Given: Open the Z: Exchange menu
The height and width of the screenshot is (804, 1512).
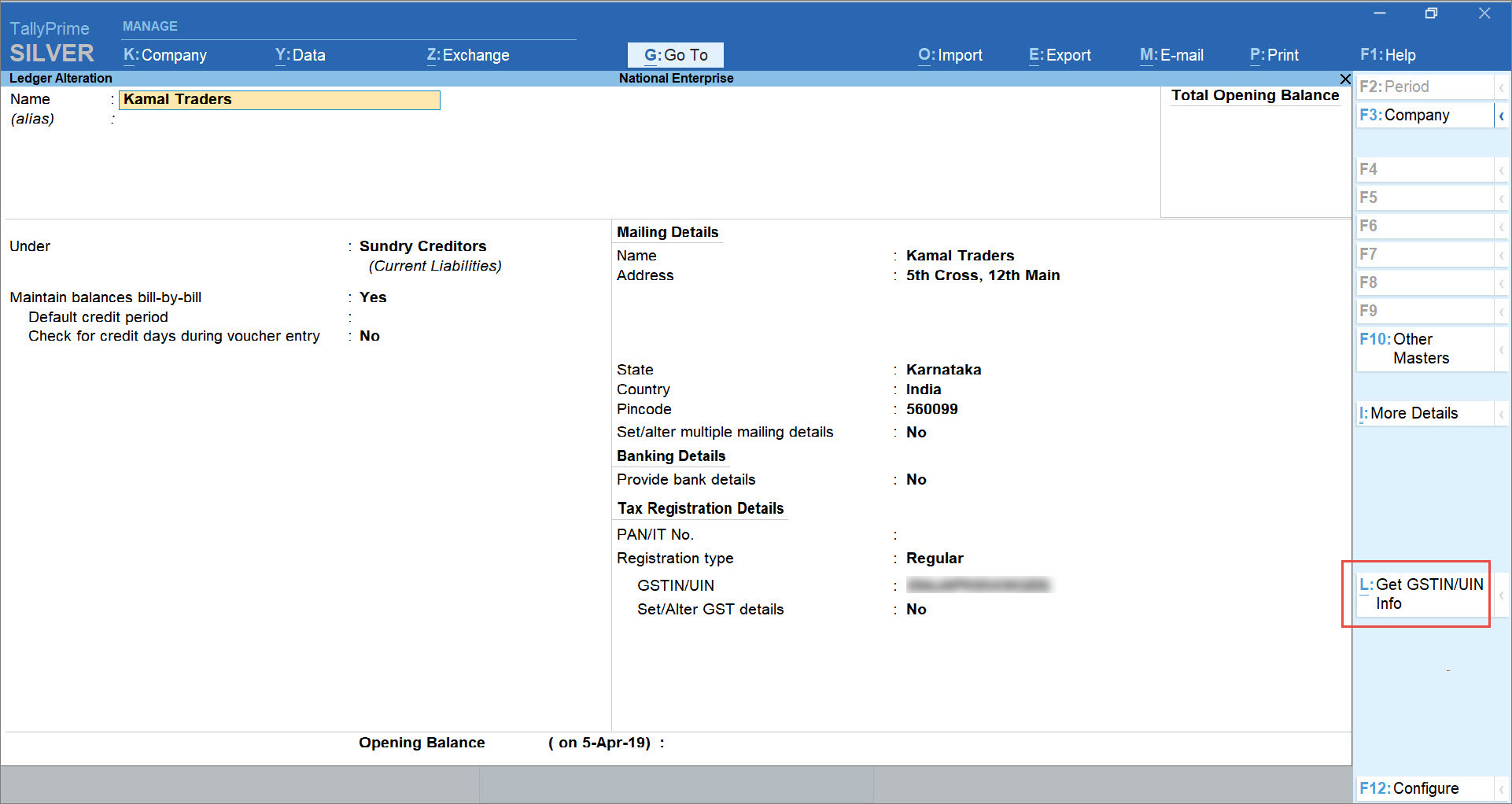Looking at the screenshot, I should 468,55.
